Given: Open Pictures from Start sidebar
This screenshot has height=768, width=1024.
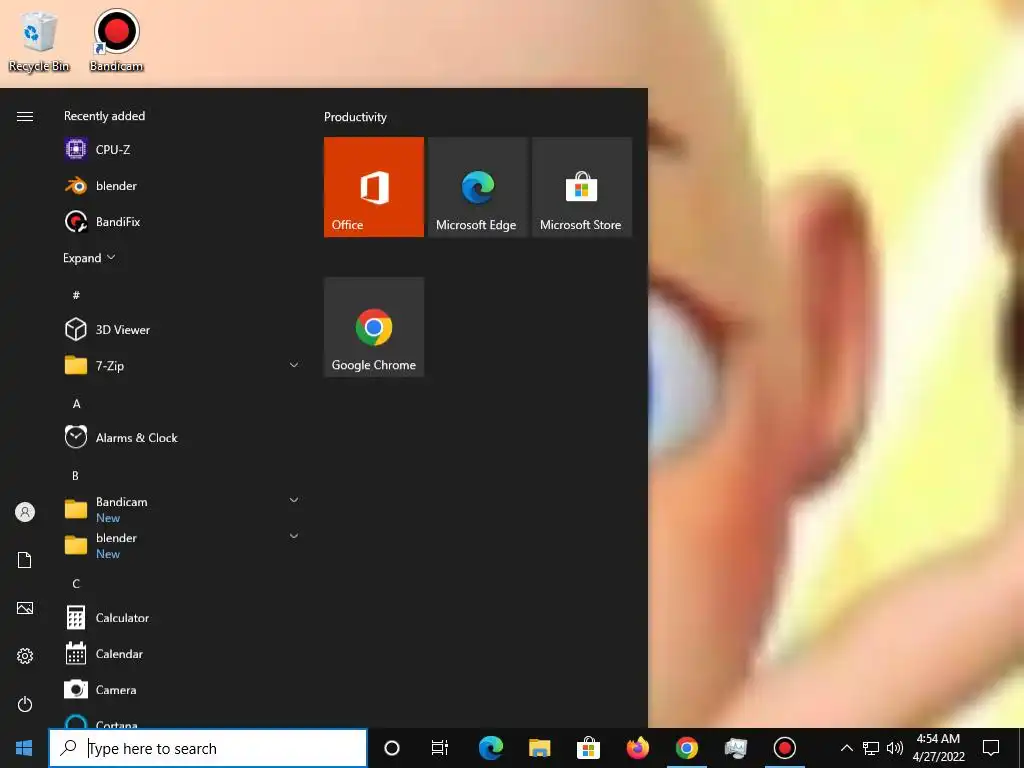Looking at the screenshot, I should click(x=25, y=608).
